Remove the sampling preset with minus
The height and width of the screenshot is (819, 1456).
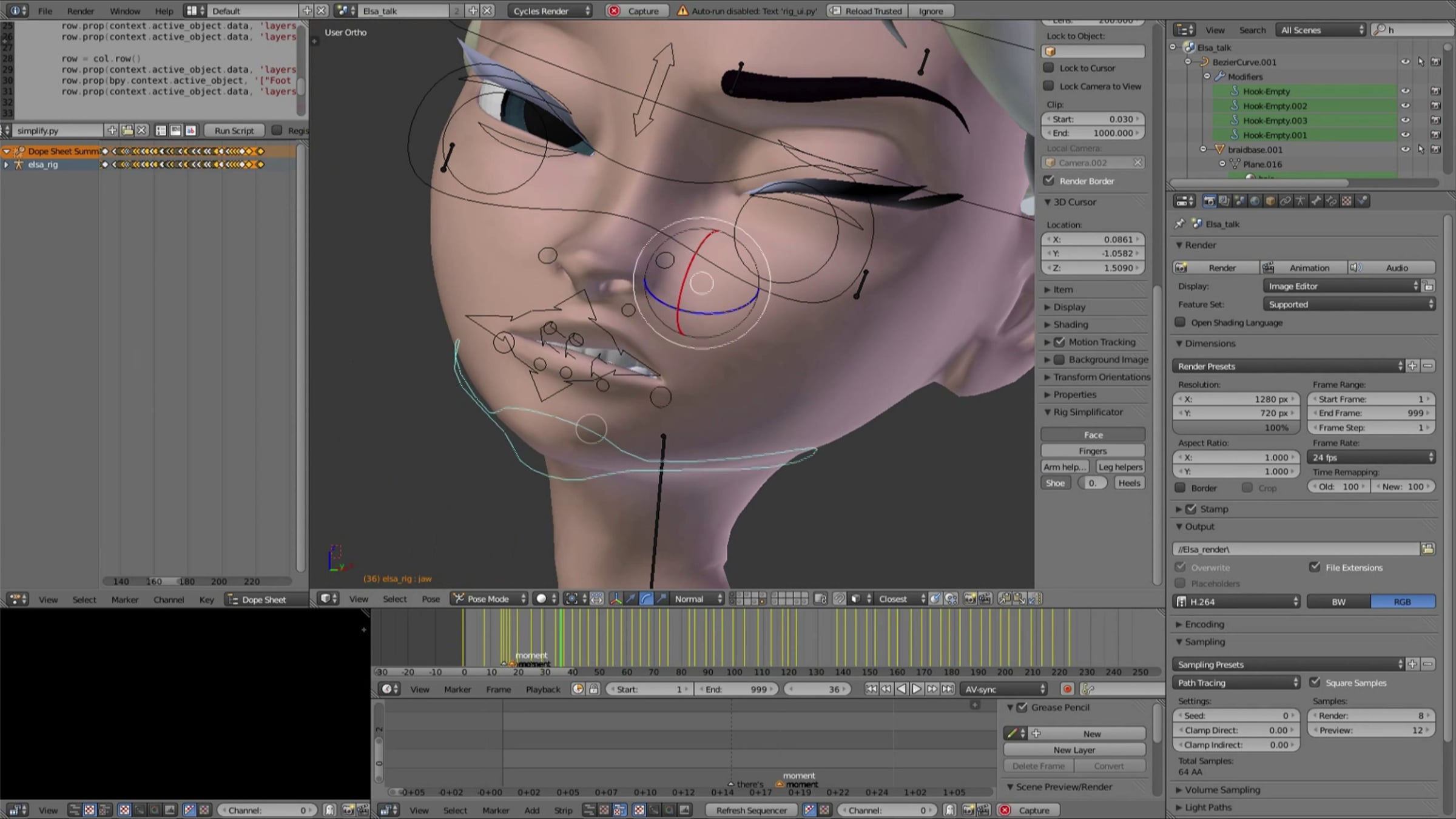click(1427, 664)
